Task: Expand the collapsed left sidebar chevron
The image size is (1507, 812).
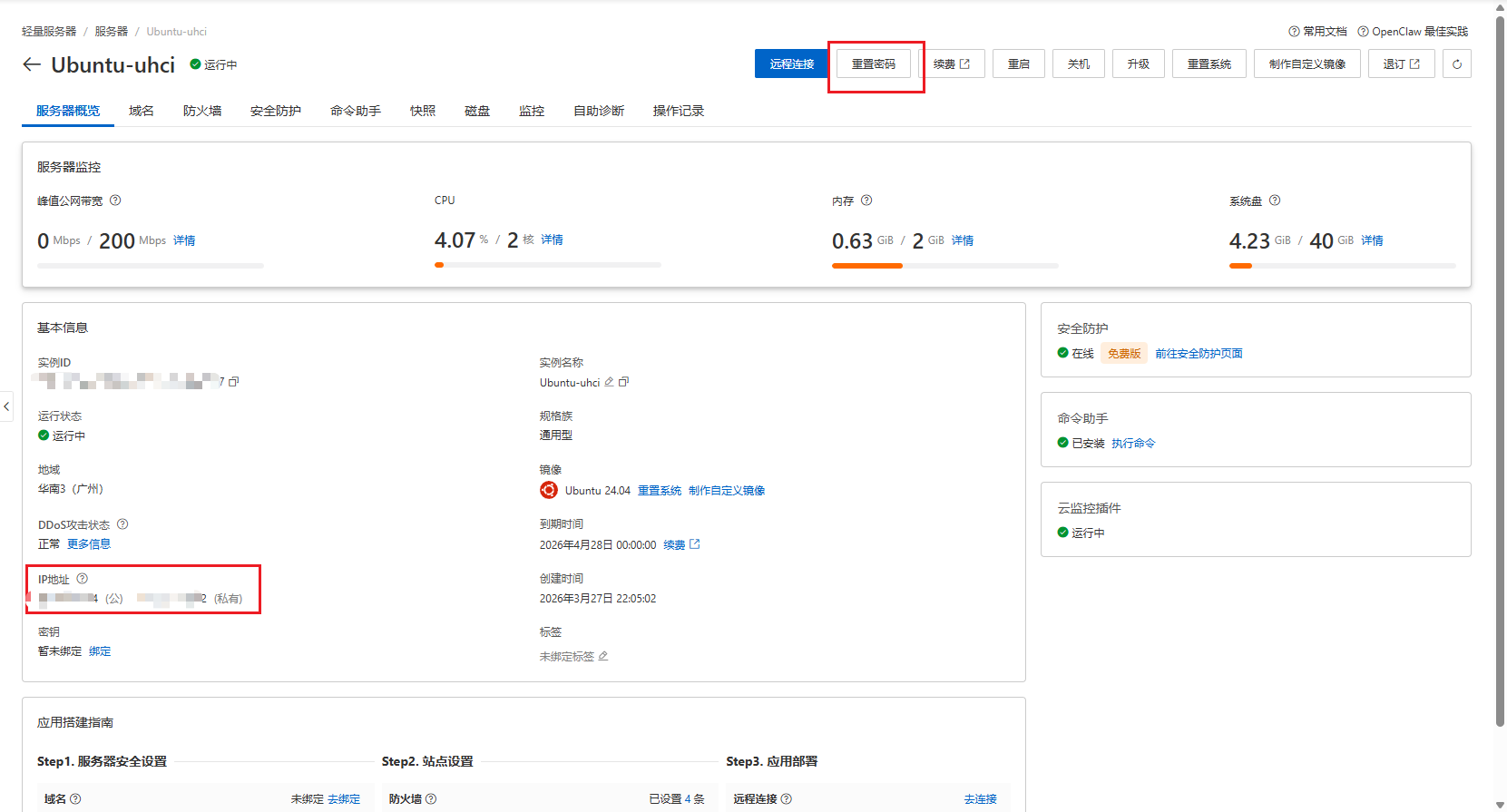Action: pos(7,406)
